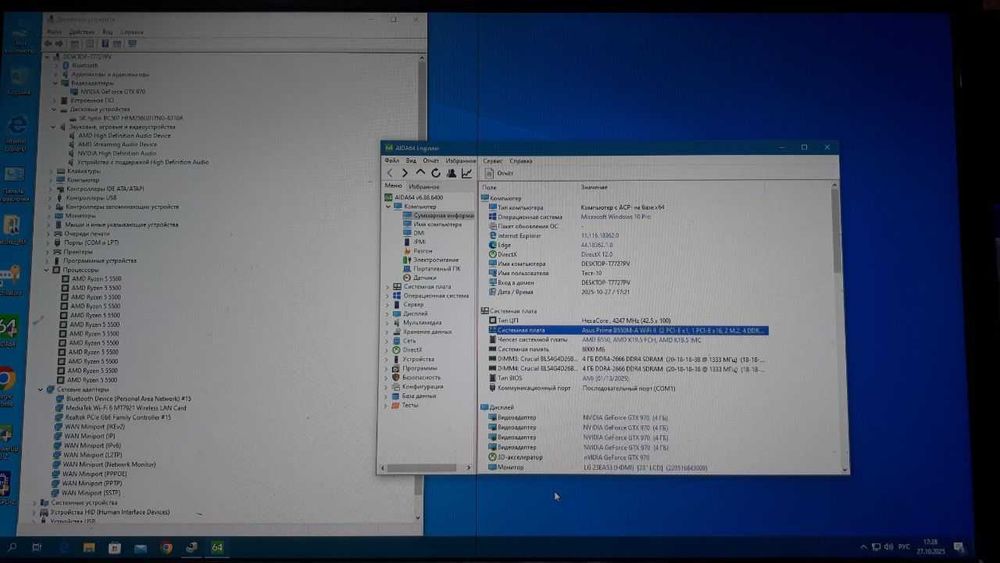This screenshot has width=1000, height=563.
Task: Go up one level in AIDA64
Action: click(420, 173)
